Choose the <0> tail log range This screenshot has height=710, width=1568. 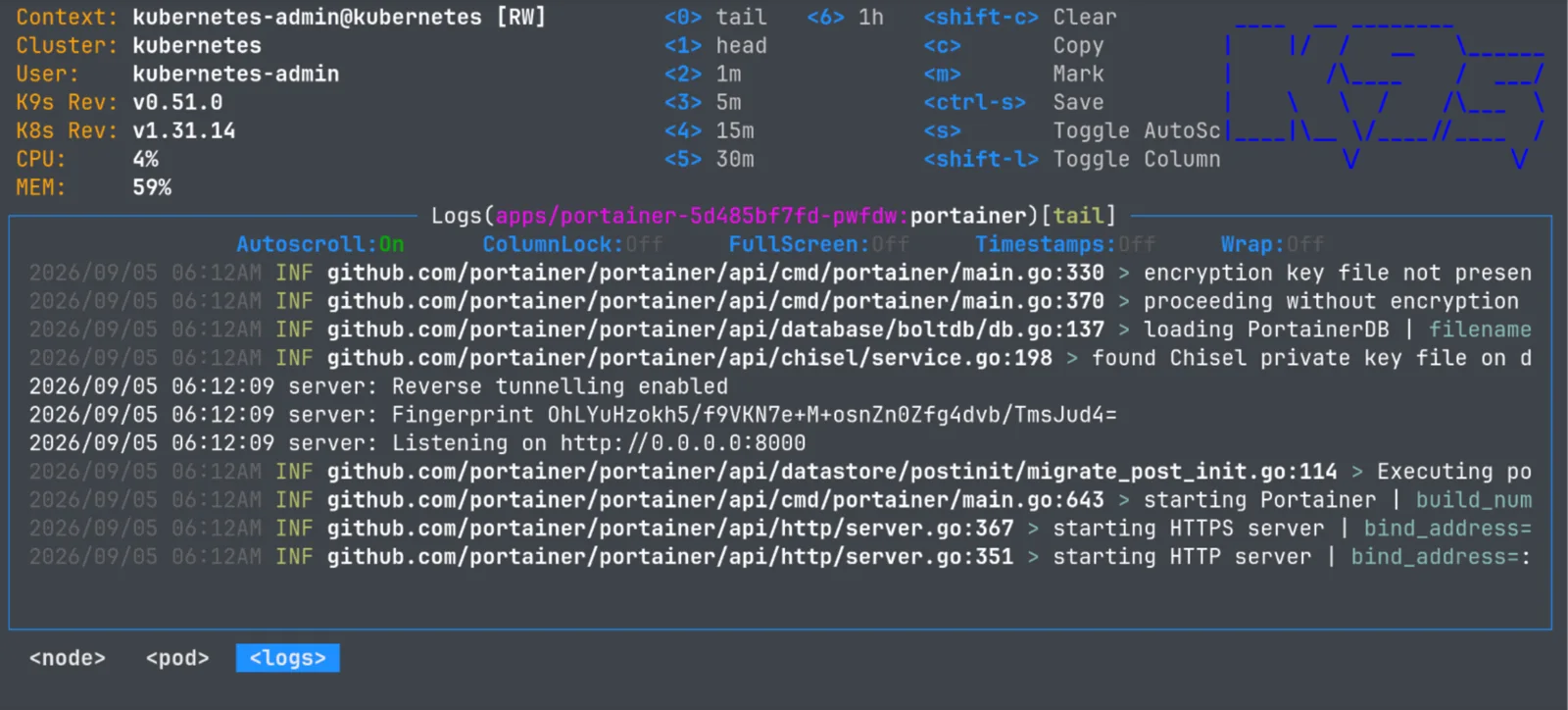(x=715, y=18)
